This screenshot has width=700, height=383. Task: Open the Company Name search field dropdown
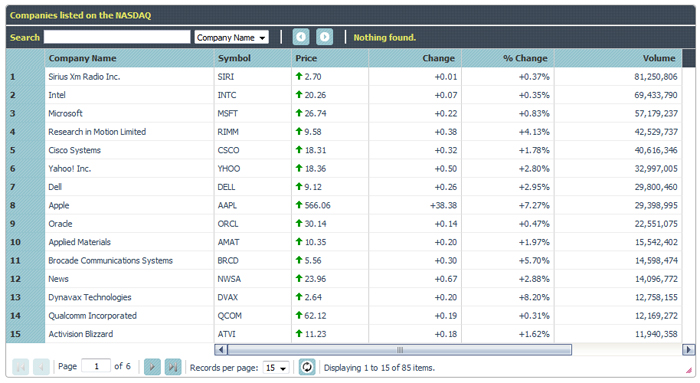(232, 37)
